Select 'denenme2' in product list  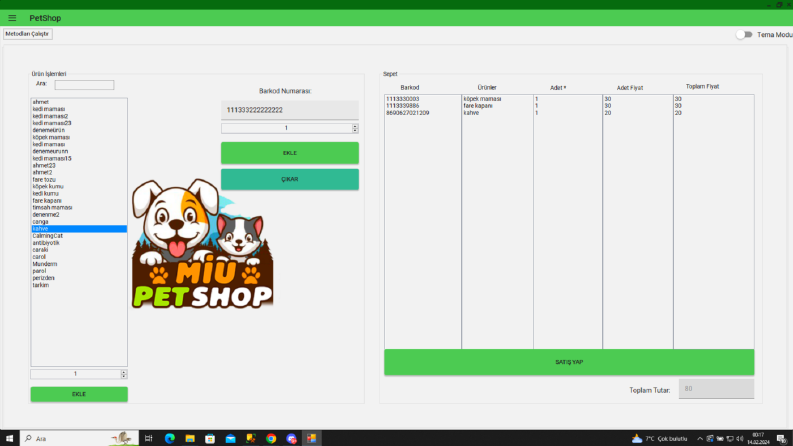[79, 215]
